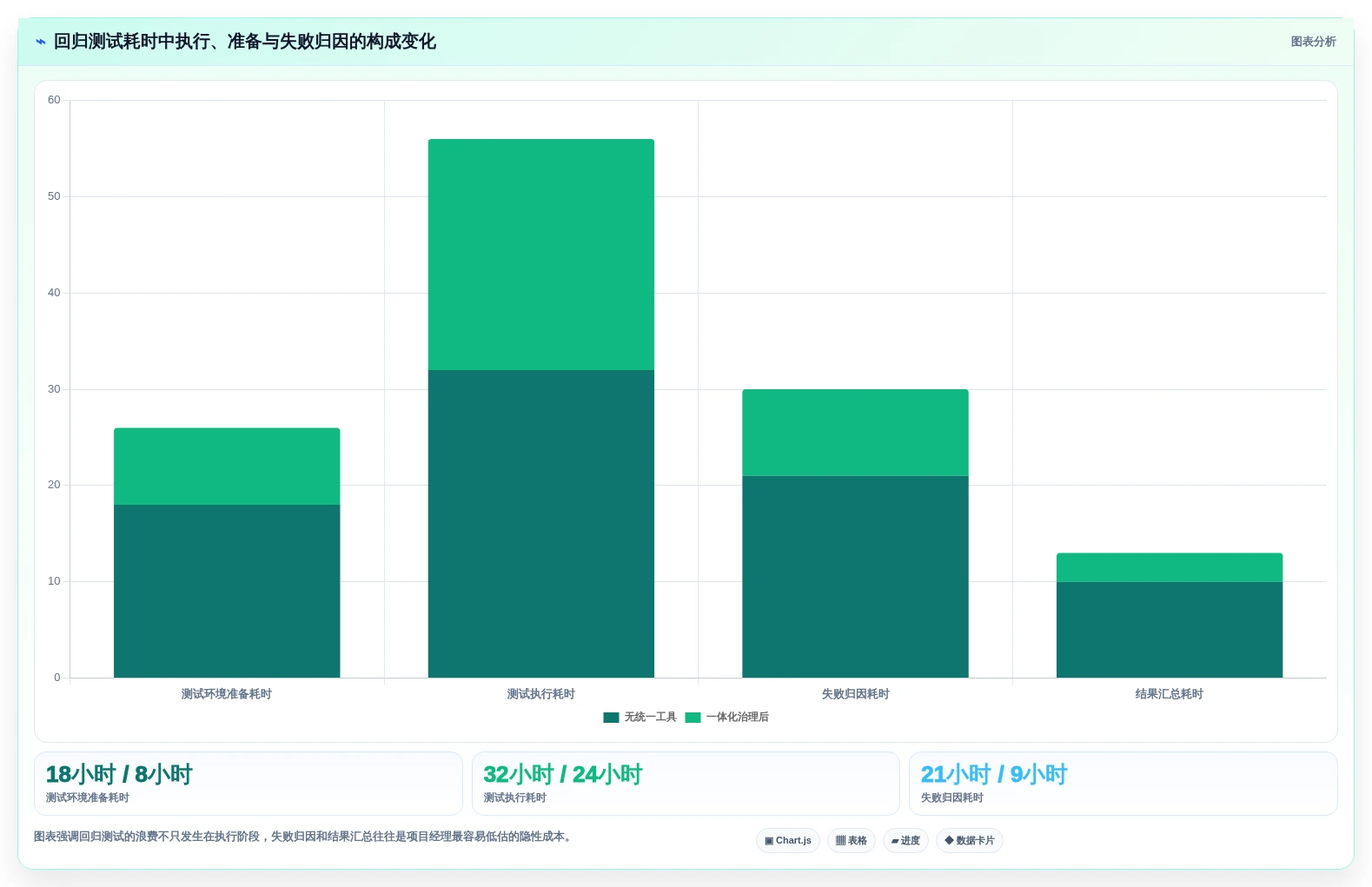
Task: Select the 数据卡片 tag chip
Action: (970, 841)
